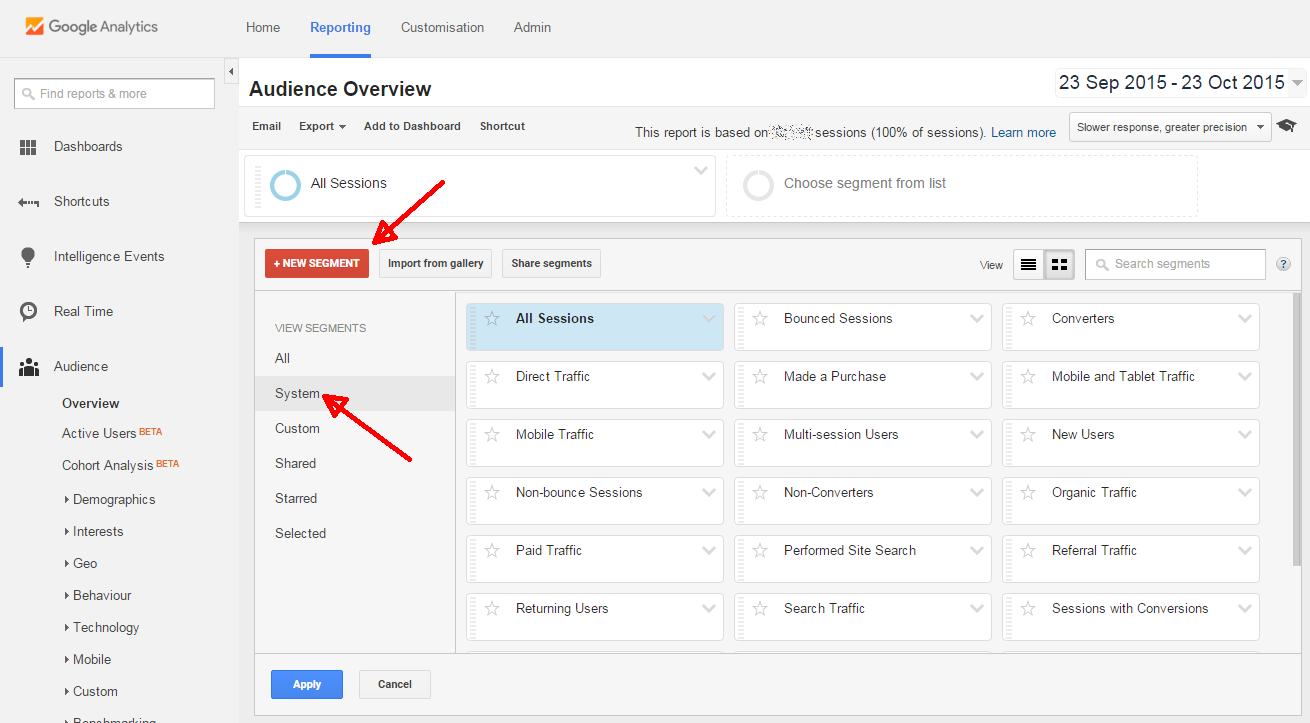Open the Reporting tab
This screenshot has width=1310, height=723.
pos(340,28)
